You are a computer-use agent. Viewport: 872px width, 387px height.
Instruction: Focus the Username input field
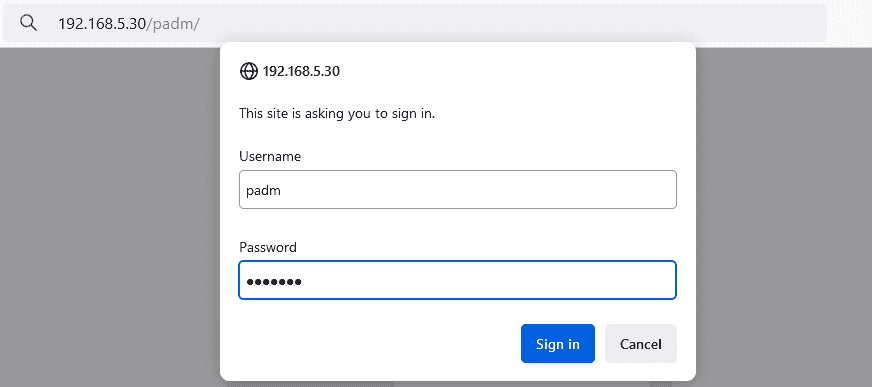[458, 190]
